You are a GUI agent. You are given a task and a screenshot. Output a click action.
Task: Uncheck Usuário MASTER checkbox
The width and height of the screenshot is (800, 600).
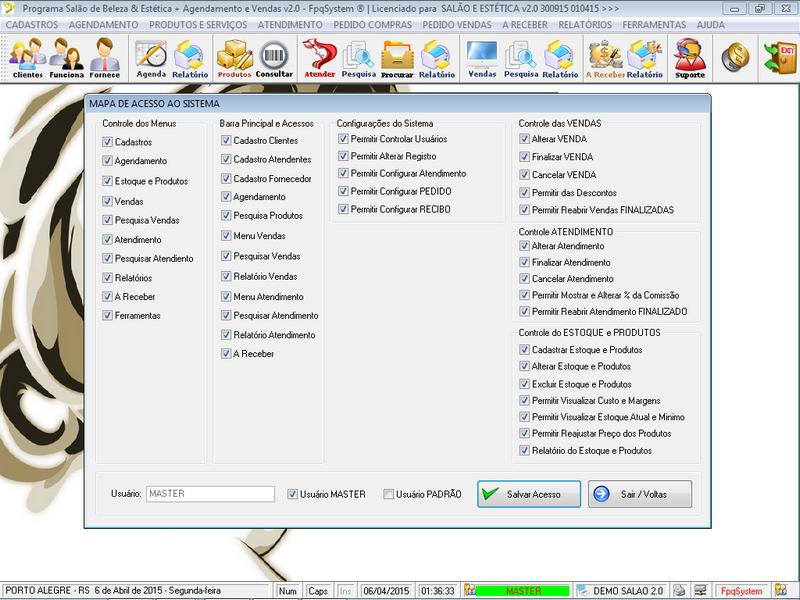tap(292, 494)
